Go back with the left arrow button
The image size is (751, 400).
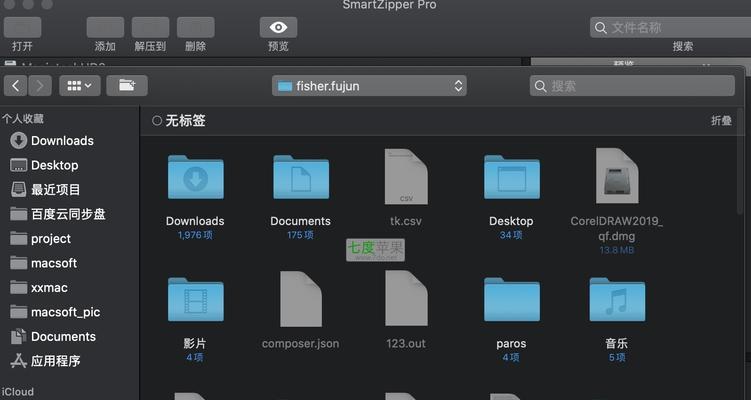pyautogui.click(x=15, y=86)
